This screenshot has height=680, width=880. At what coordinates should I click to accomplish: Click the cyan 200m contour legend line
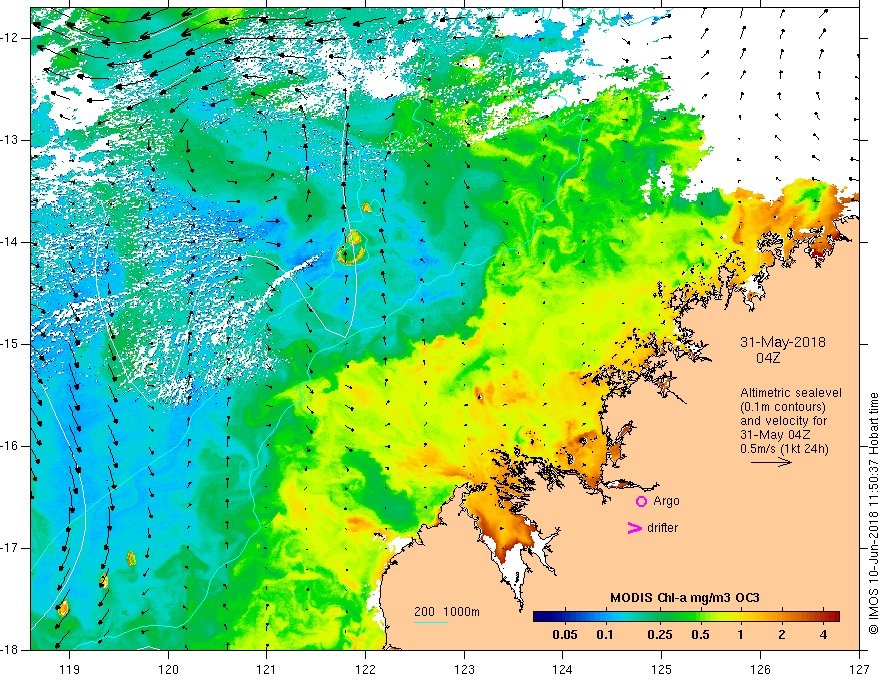pyautogui.click(x=431, y=622)
